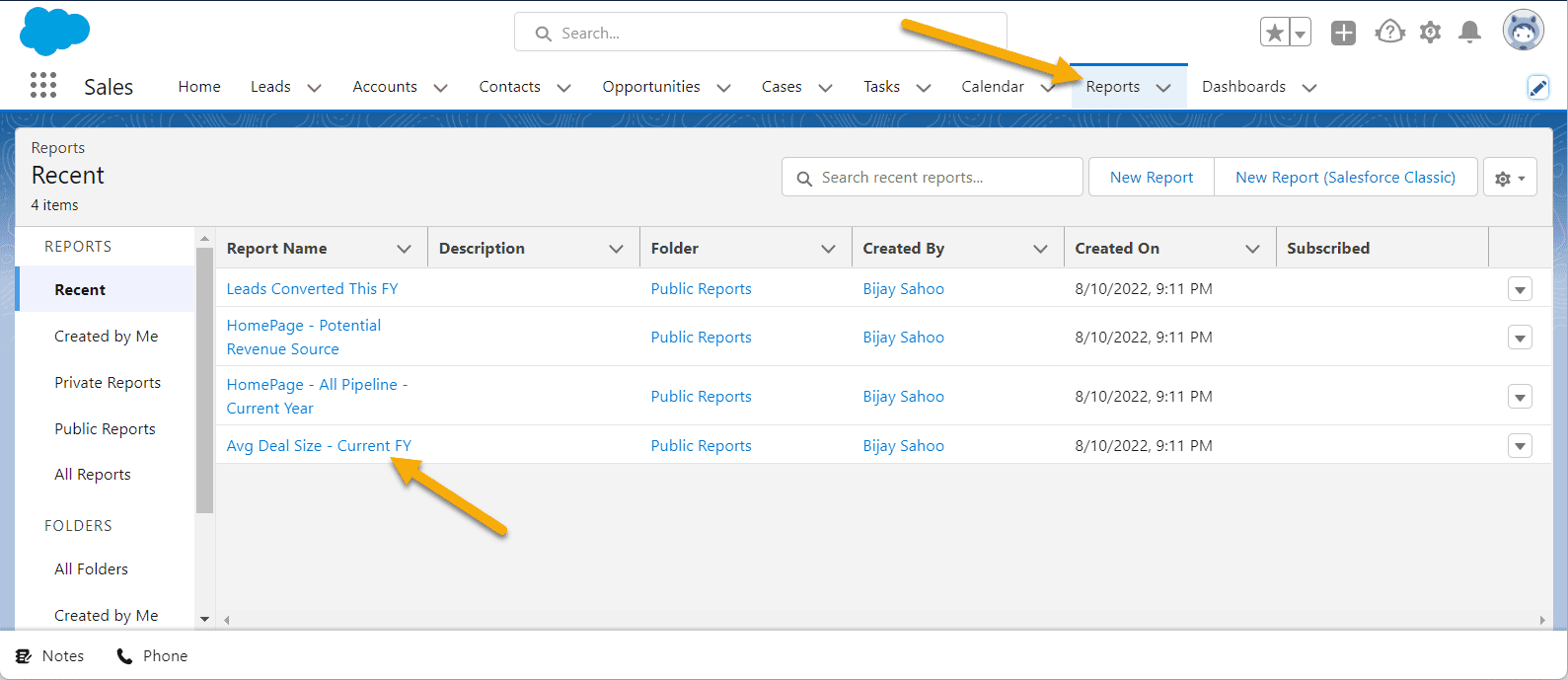1568x680 pixels.
Task: Expand the Leads tab chevron
Action: 315,88
